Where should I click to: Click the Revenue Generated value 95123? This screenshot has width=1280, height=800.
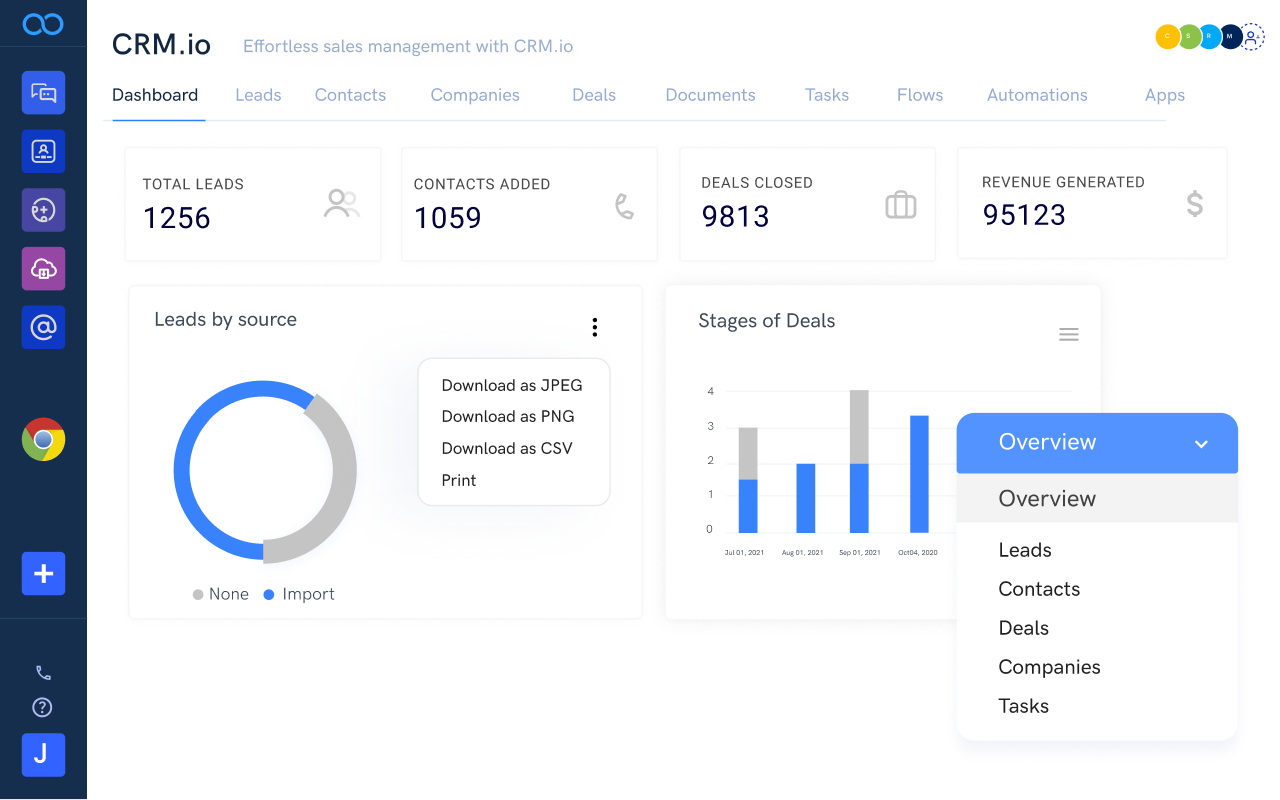tap(1025, 215)
